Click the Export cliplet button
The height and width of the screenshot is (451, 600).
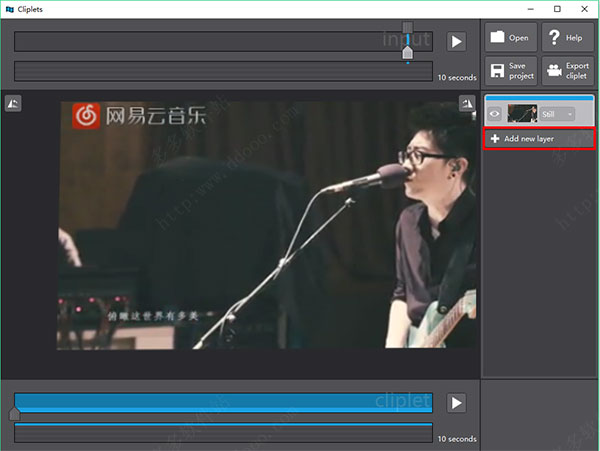coord(568,71)
